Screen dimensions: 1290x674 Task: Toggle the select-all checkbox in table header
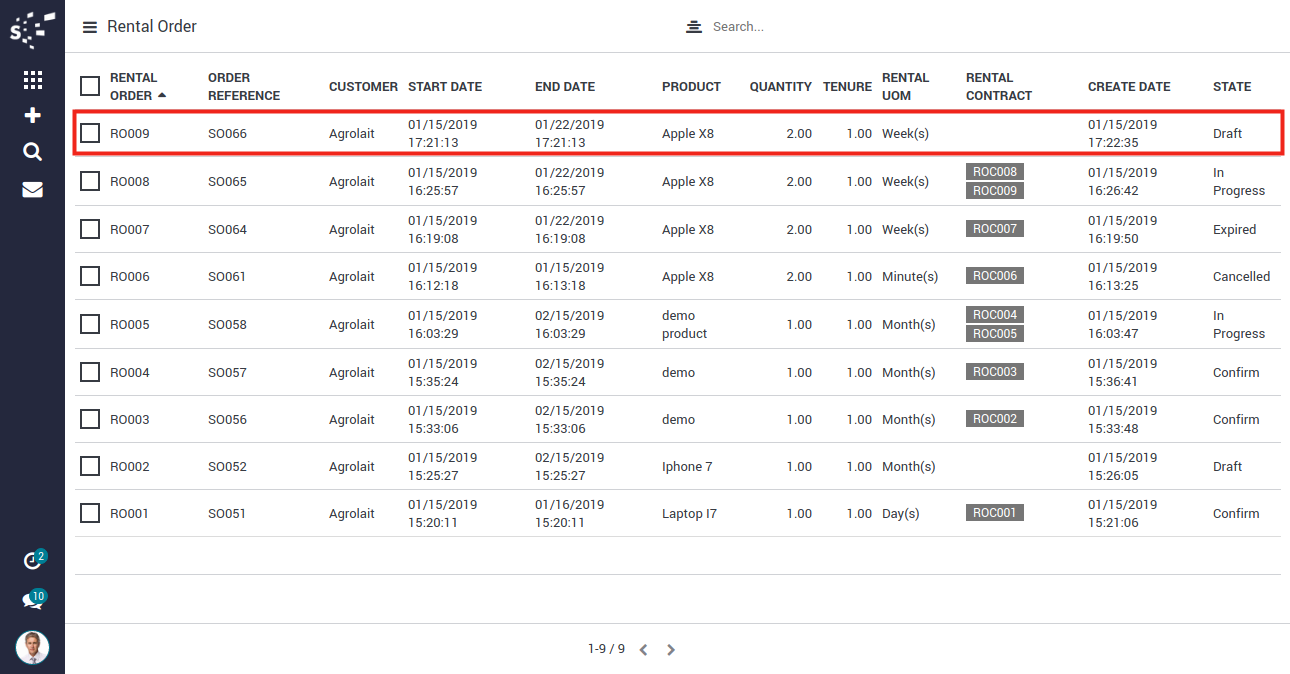(90, 87)
